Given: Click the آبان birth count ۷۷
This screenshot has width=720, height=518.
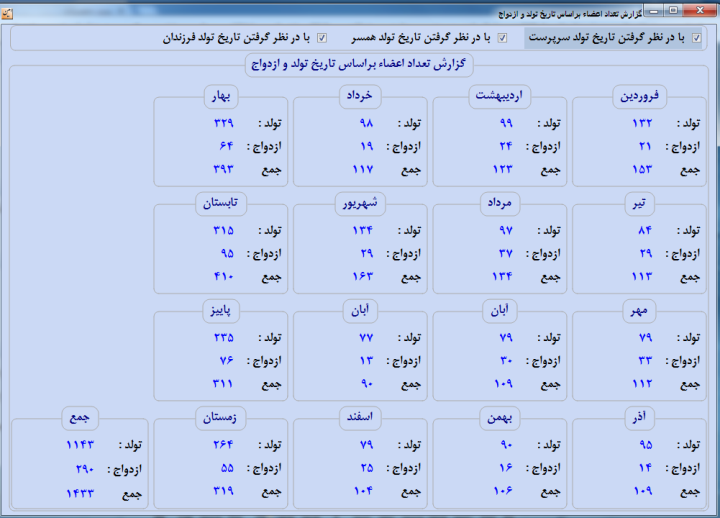Looking at the screenshot, I should tap(366, 338).
